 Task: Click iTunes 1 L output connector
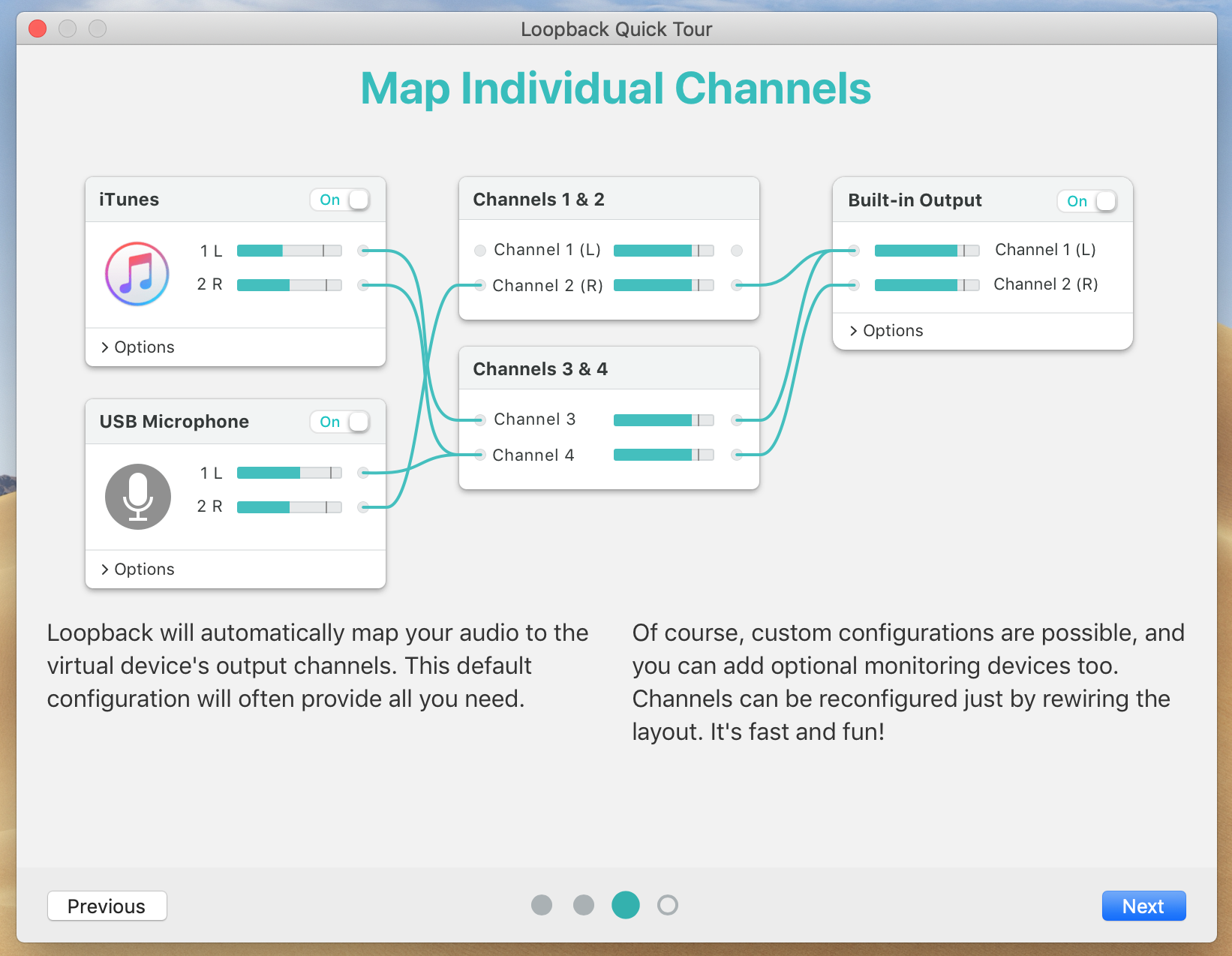point(364,251)
